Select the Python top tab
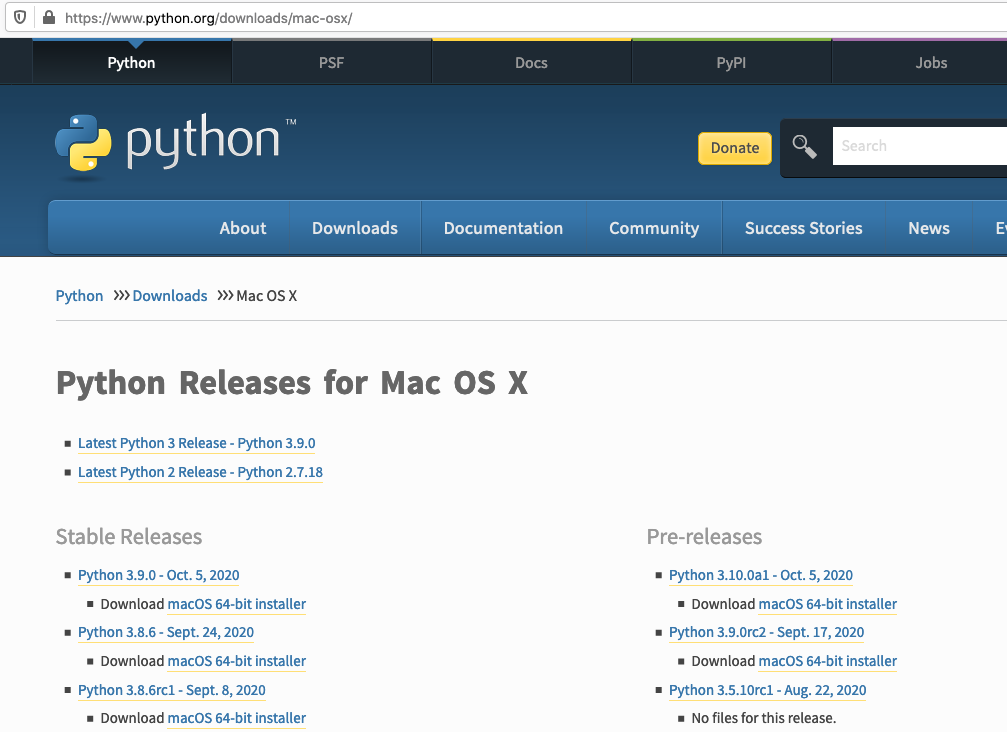This screenshot has width=1007, height=732. 132,62
